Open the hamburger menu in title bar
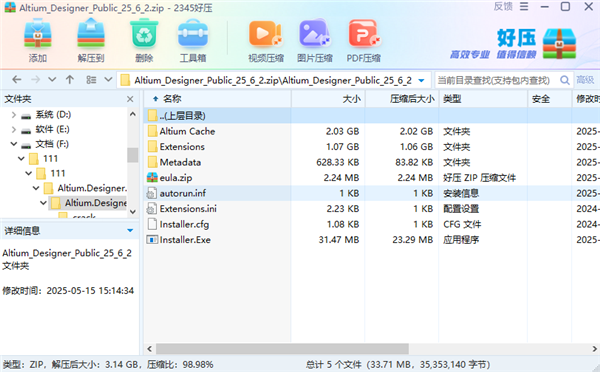The width and height of the screenshot is (600, 372). point(524,7)
